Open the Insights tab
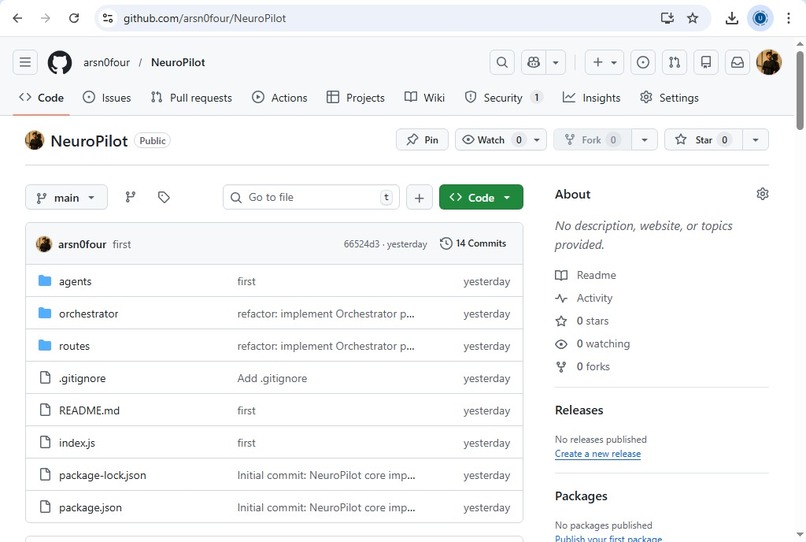Image resolution: width=806 pixels, height=542 pixels. click(x=592, y=98)
